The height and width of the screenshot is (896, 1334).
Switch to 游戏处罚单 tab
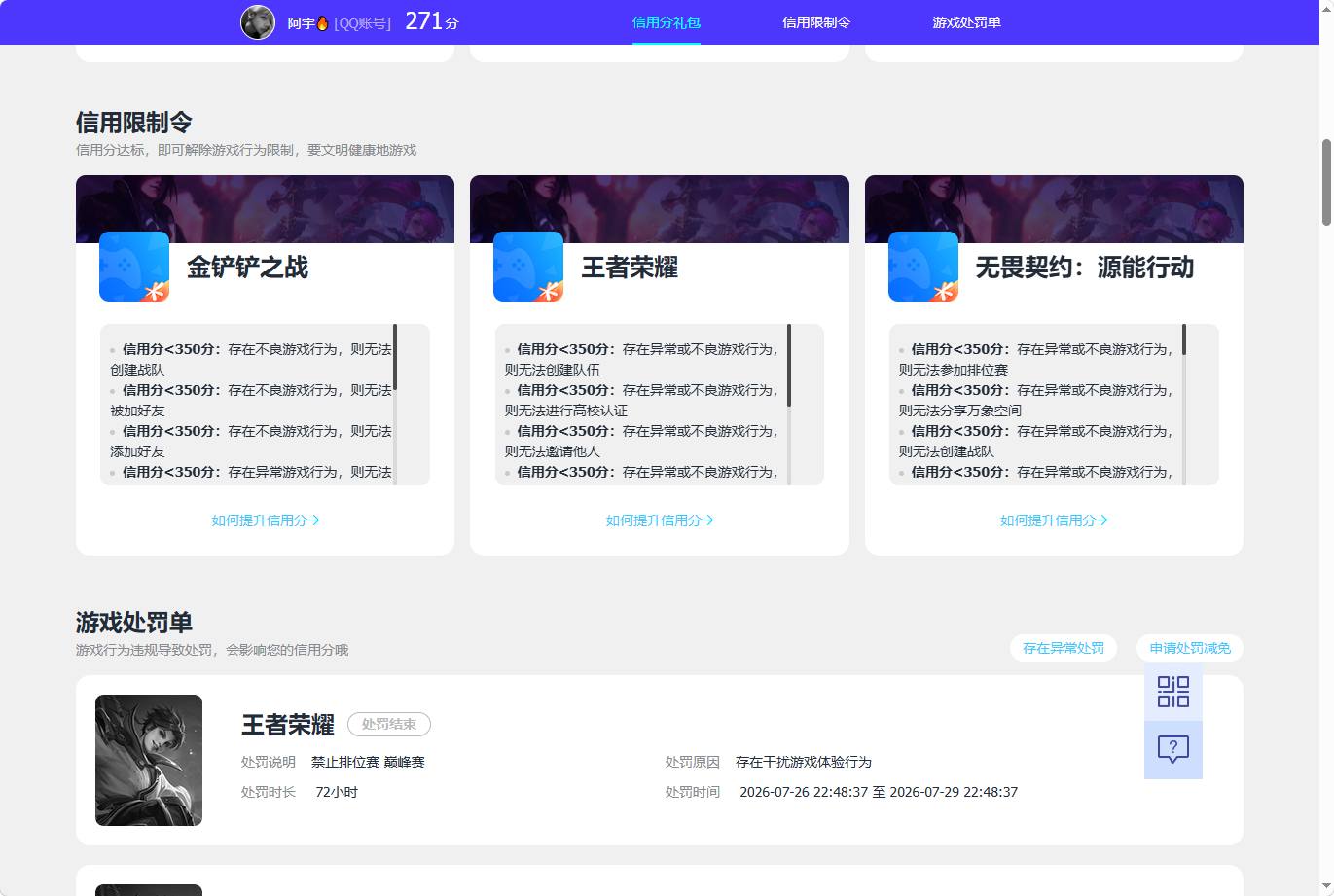(x=966, y=22)
